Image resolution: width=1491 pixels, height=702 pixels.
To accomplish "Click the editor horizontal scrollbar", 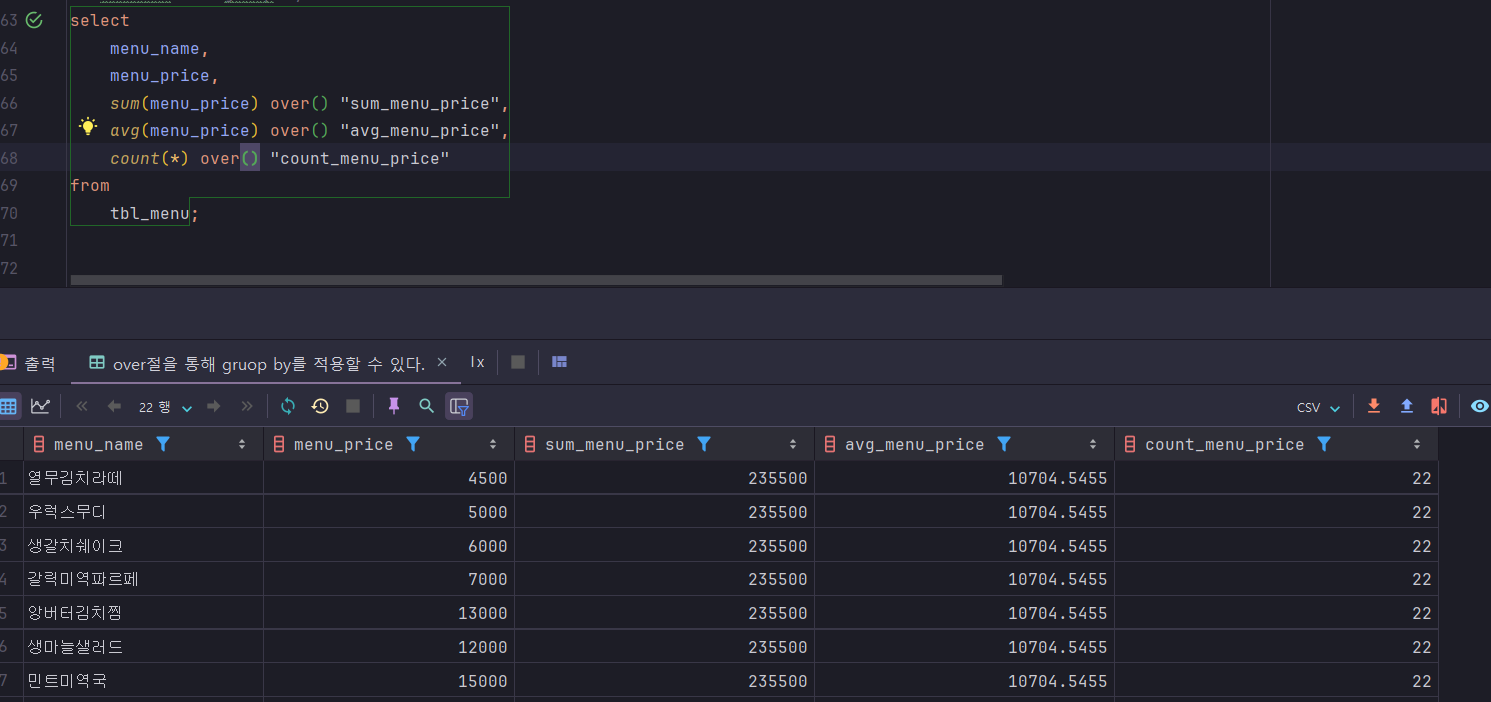I will (536, 280).
